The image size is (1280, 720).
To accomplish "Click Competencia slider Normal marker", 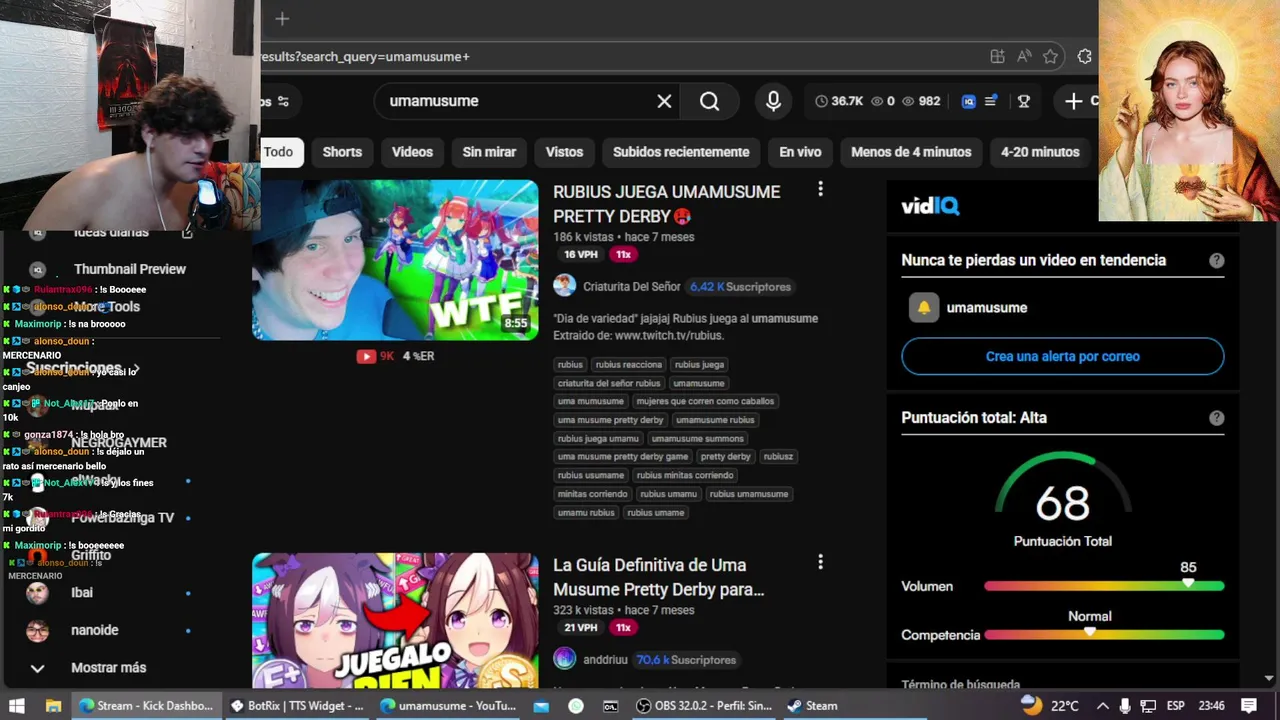I will (x=1089, y=631).
